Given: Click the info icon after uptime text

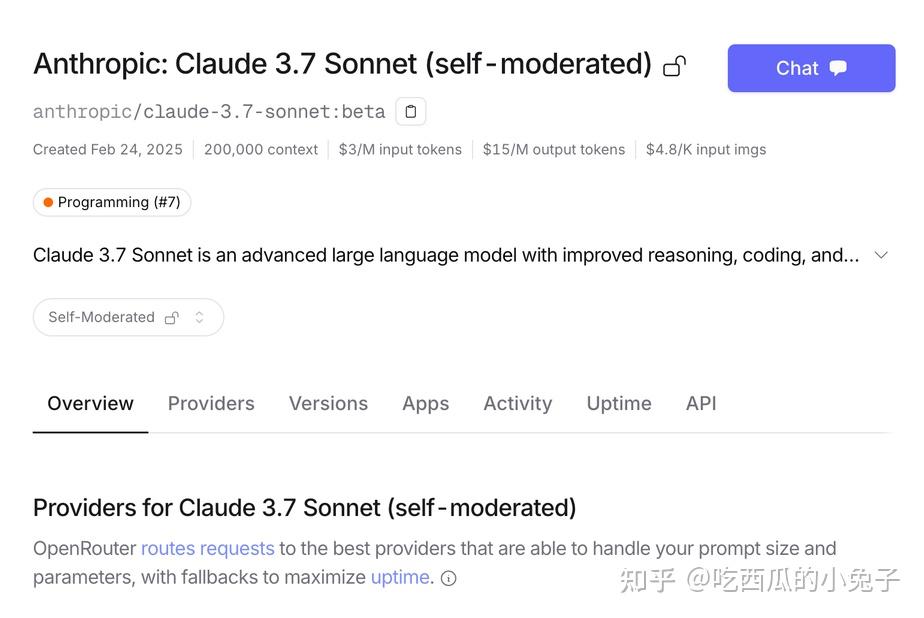Looking at the screenshot, I should [x=449, y=578].
